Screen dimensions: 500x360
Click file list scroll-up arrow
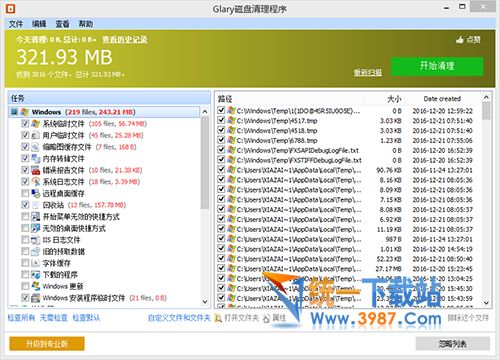coord(486,97)
